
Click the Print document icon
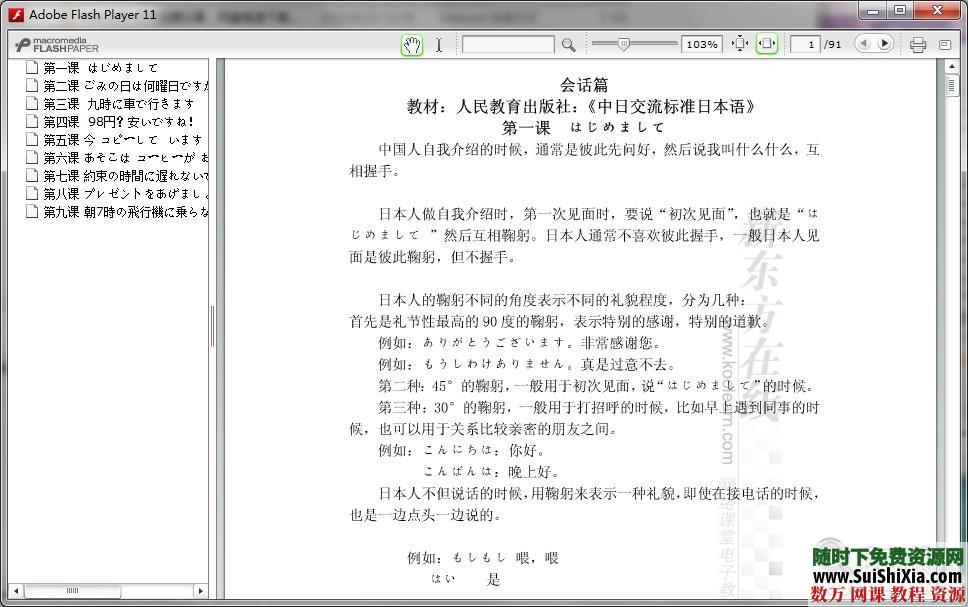[918, 44]
